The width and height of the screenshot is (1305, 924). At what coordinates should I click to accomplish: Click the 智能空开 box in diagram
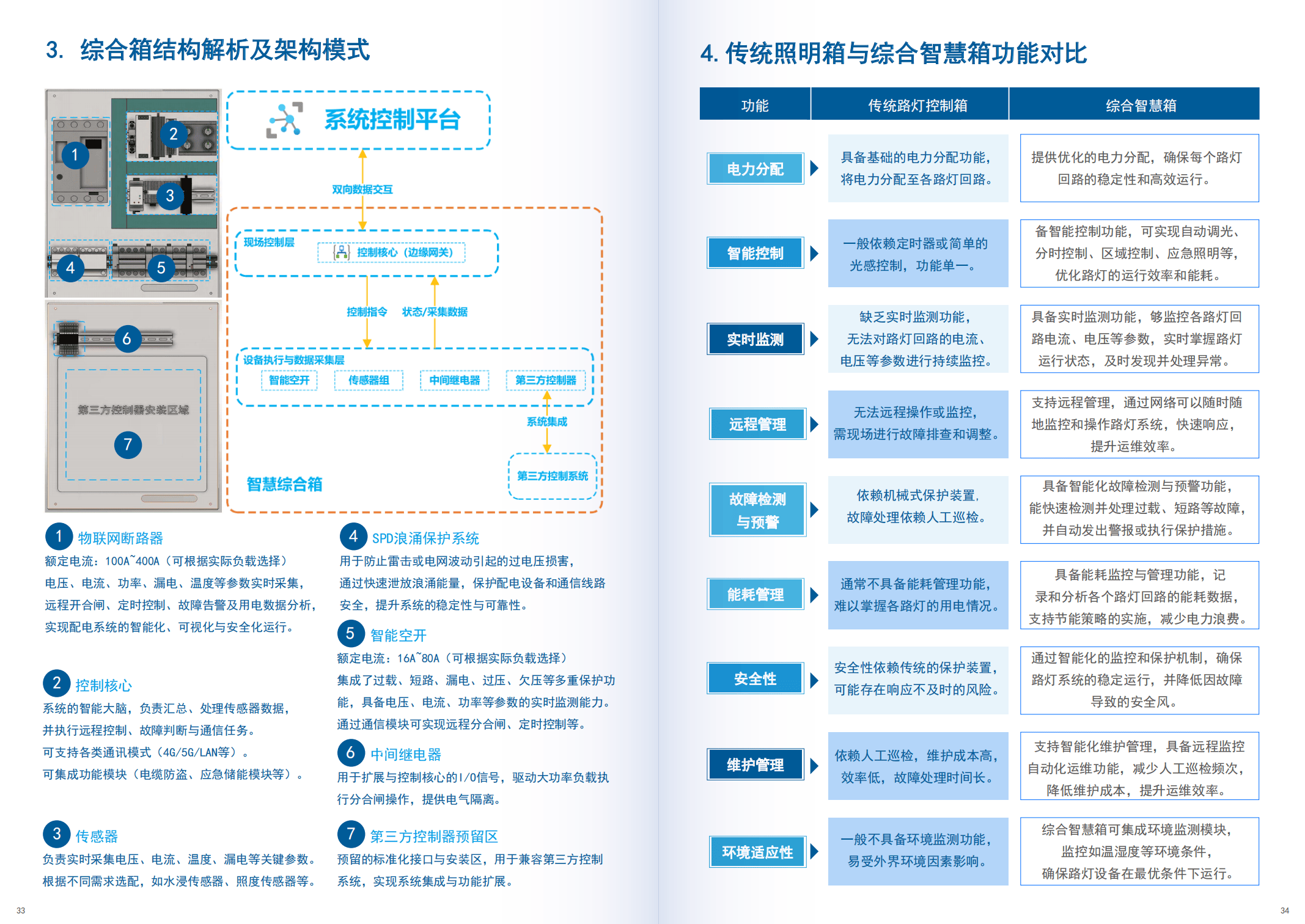(x=289, y=380)
